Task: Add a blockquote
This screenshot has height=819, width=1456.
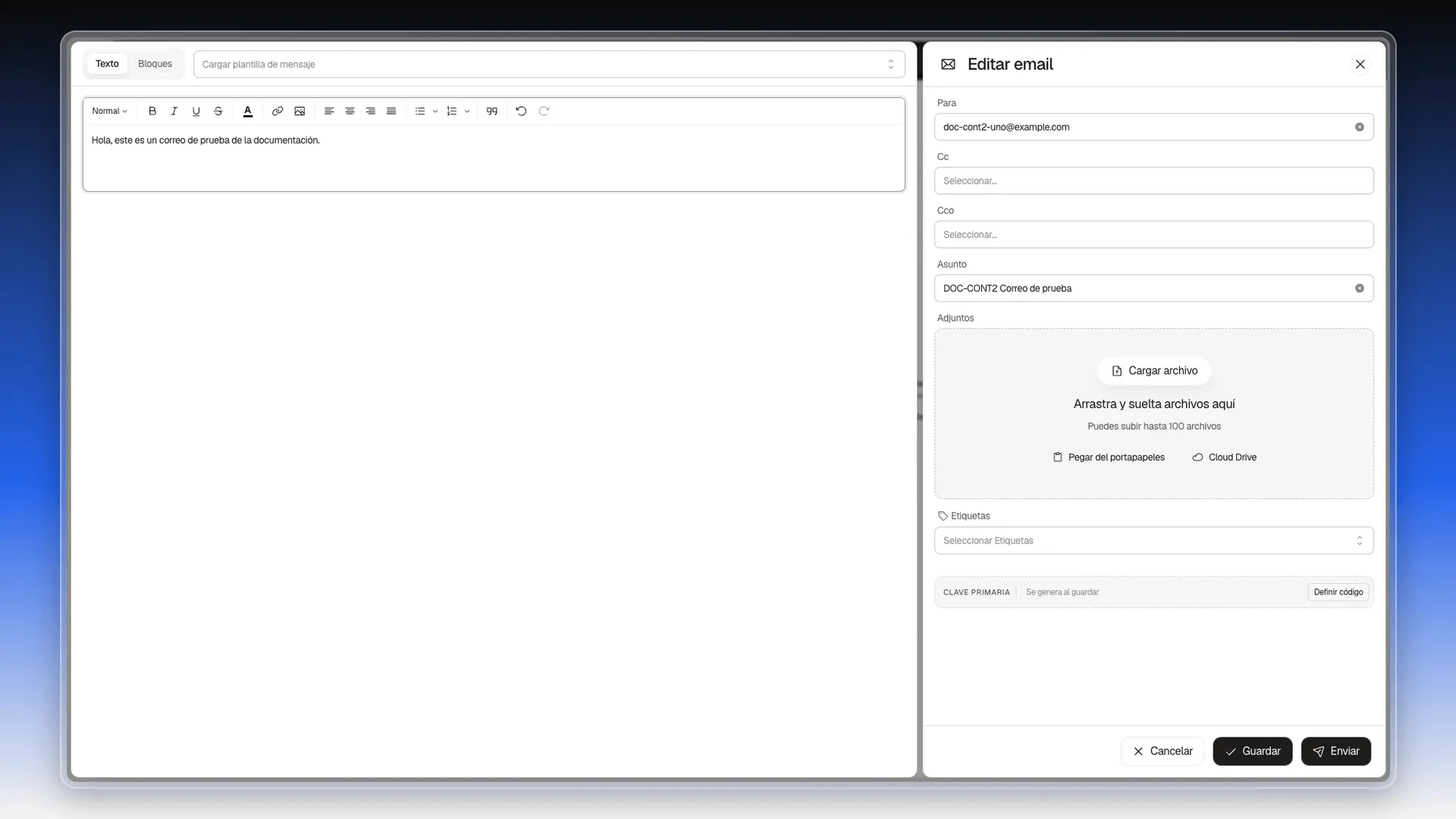Action: (x=492, y=111)
